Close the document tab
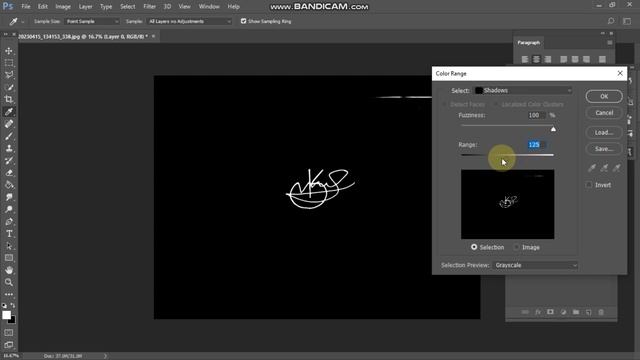 click(153, 36)
